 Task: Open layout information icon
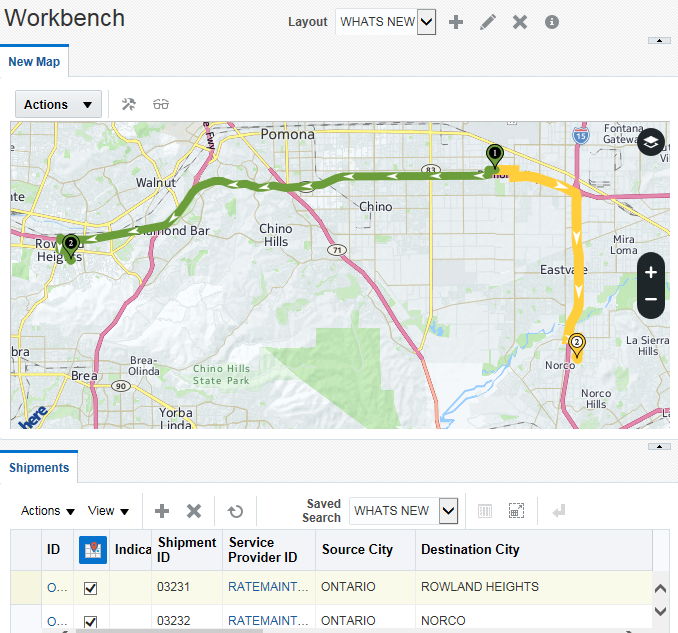point(552,22)
